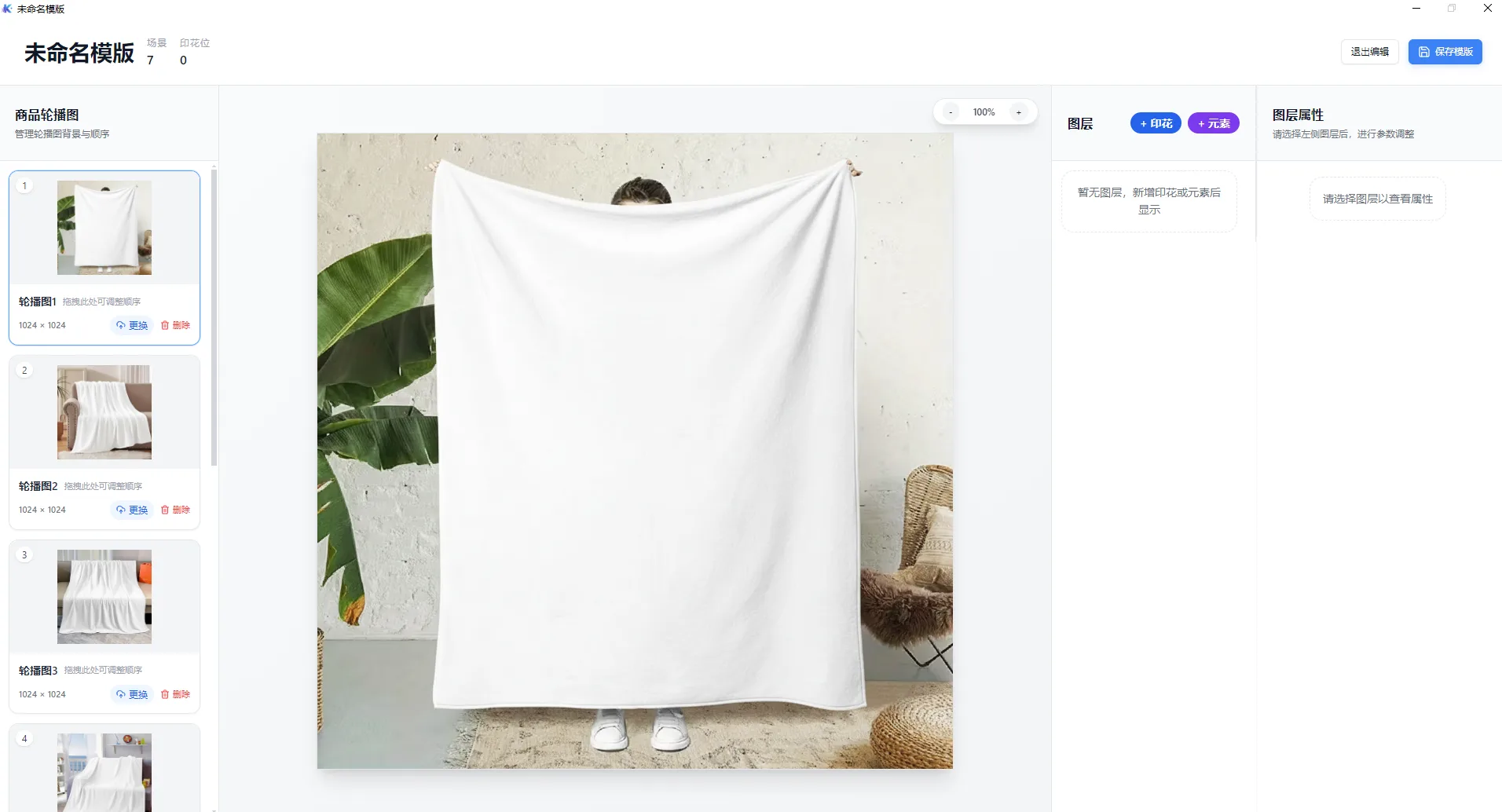Click the 100% zoom level indicator
The height and width of the screenshot is (812, 1502).
984,112
